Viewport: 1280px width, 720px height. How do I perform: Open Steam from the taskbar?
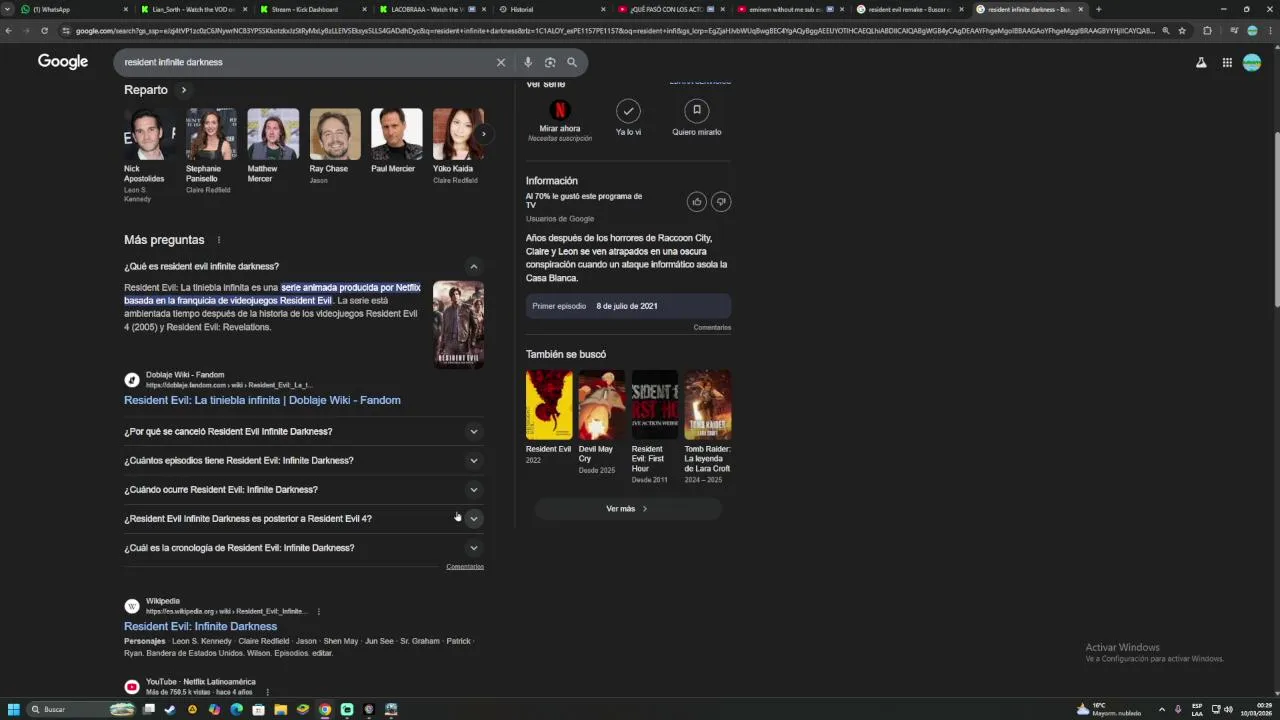(x=170, y=709)
